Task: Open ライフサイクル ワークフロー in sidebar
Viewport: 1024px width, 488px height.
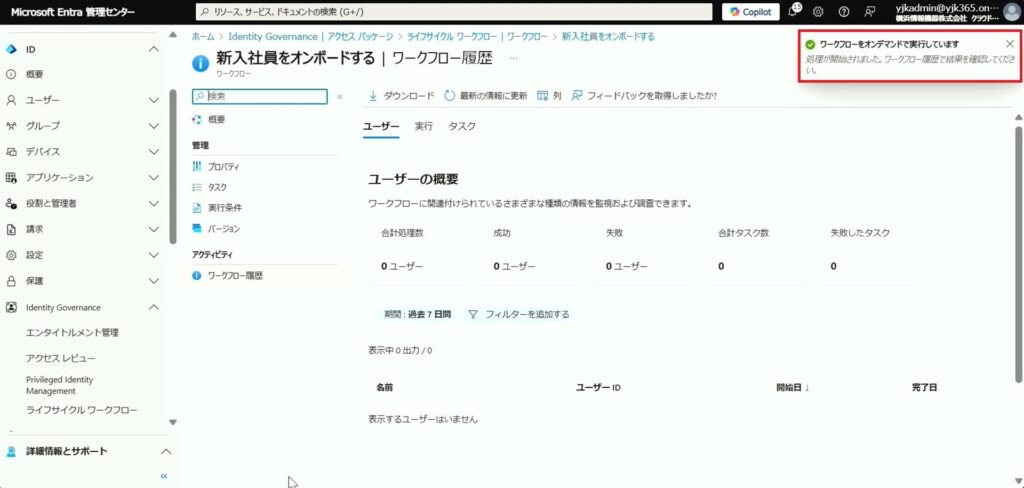Action: pyautogui.click(x=82, y=410)
